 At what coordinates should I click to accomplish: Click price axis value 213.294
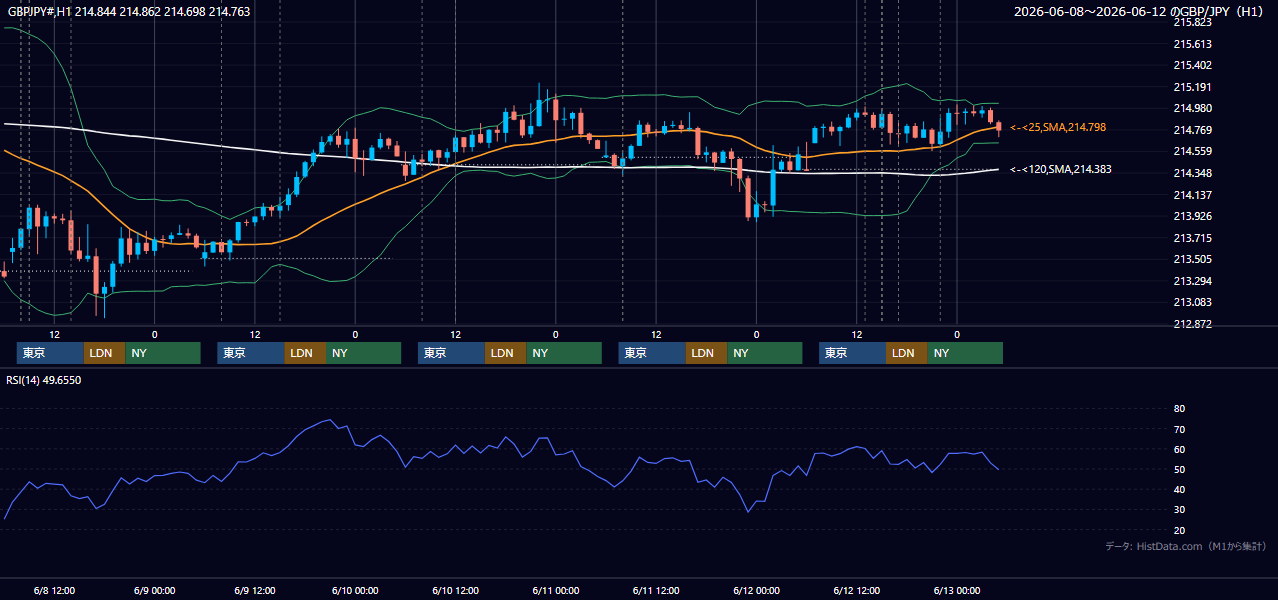point(1192,281)
